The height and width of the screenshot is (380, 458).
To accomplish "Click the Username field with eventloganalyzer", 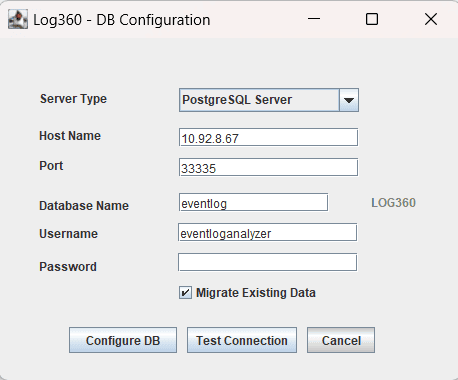I will point(268,232).
